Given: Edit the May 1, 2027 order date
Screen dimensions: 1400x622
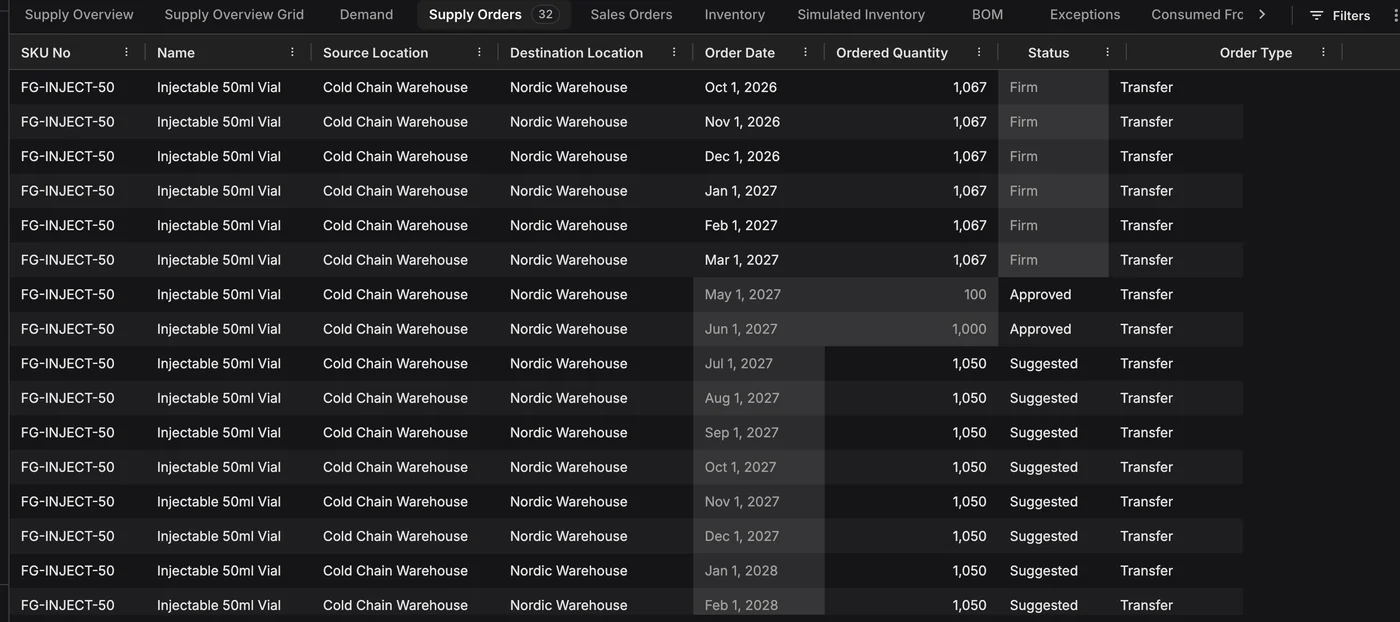Looking at the screenshot, I should click(x=759, y=294).
